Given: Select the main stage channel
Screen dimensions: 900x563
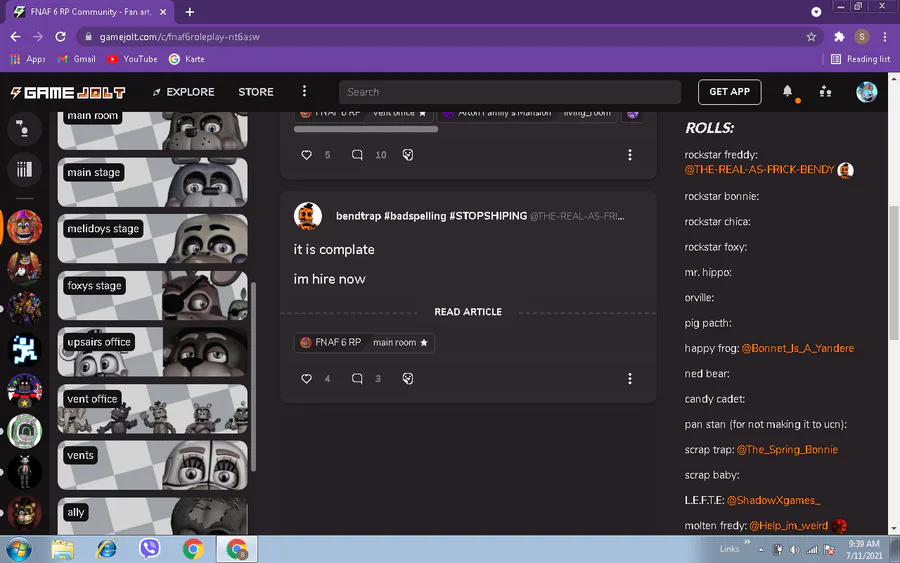Looking at the screenshot, I should point(153,183).
